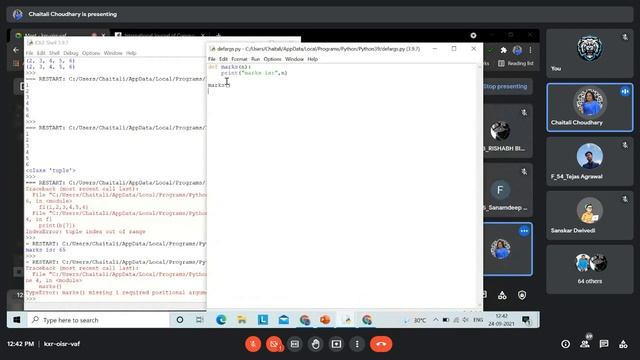
Task: Open Mail app from taskbar
Action: click(284, 320)
